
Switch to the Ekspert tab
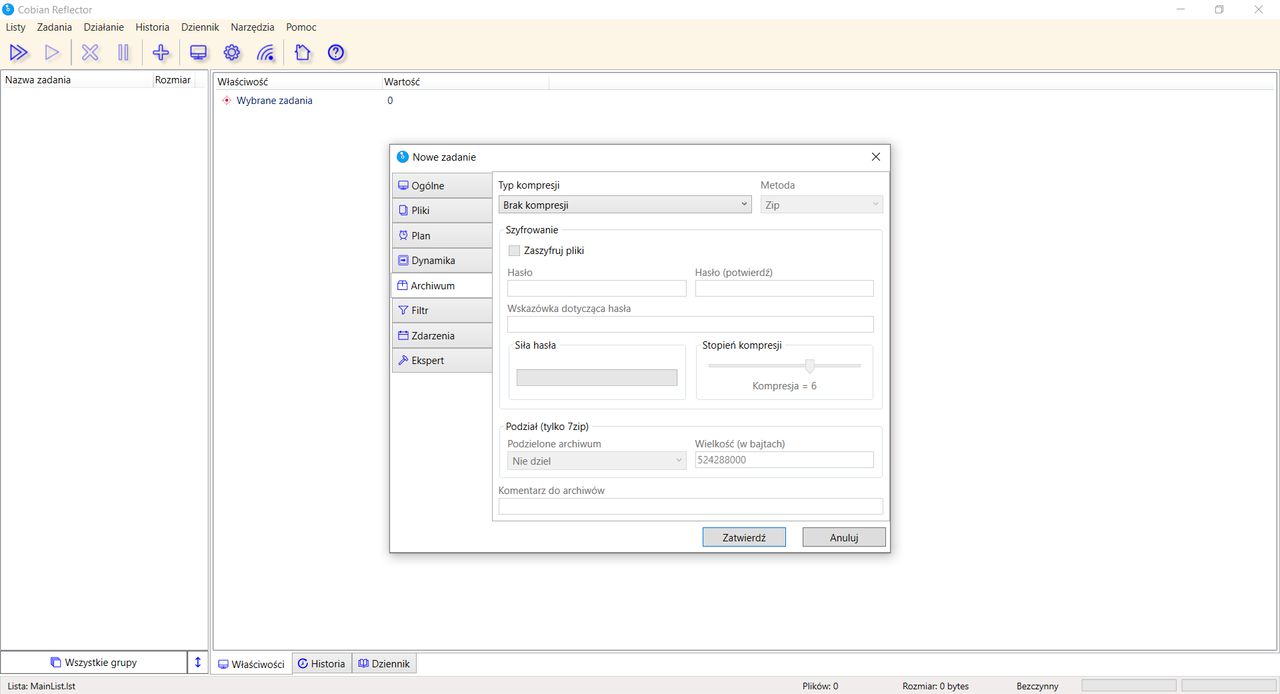click(442, 360)
